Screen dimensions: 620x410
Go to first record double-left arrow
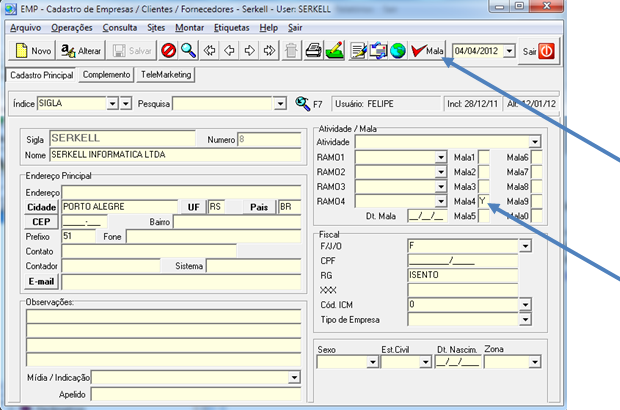click(210, 51)
